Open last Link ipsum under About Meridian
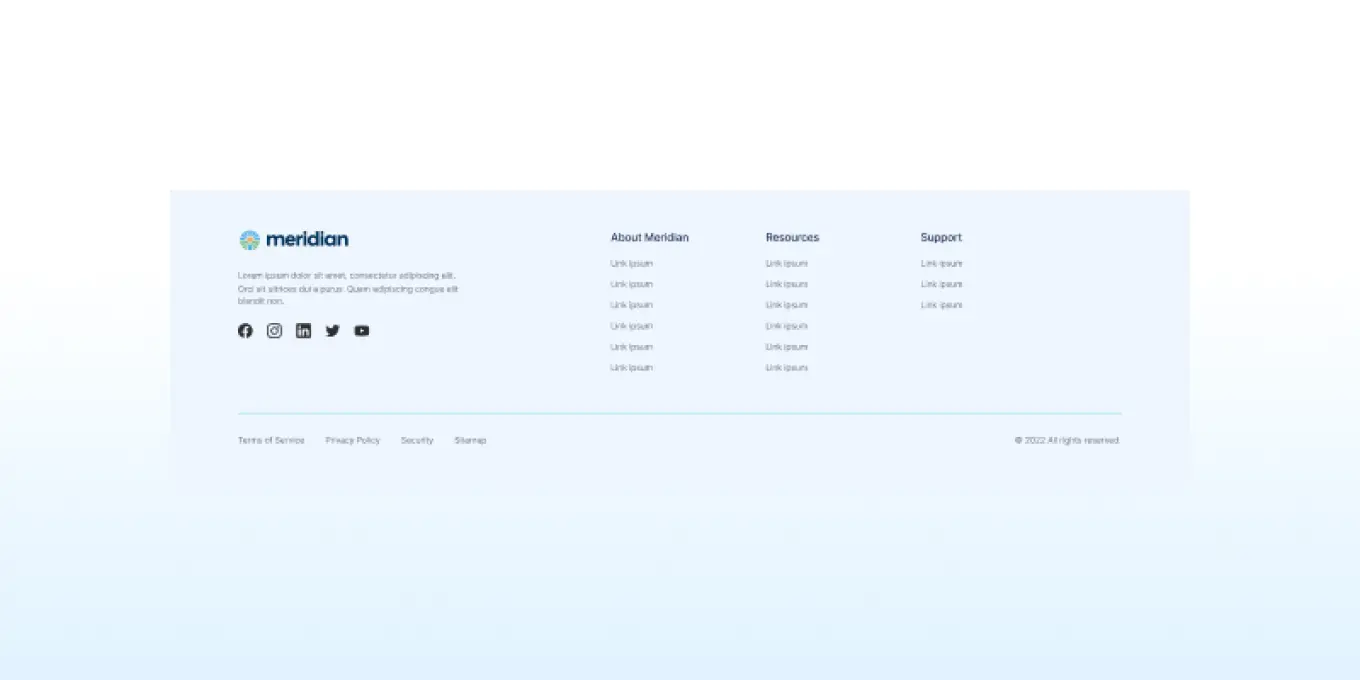 (632, 368)
